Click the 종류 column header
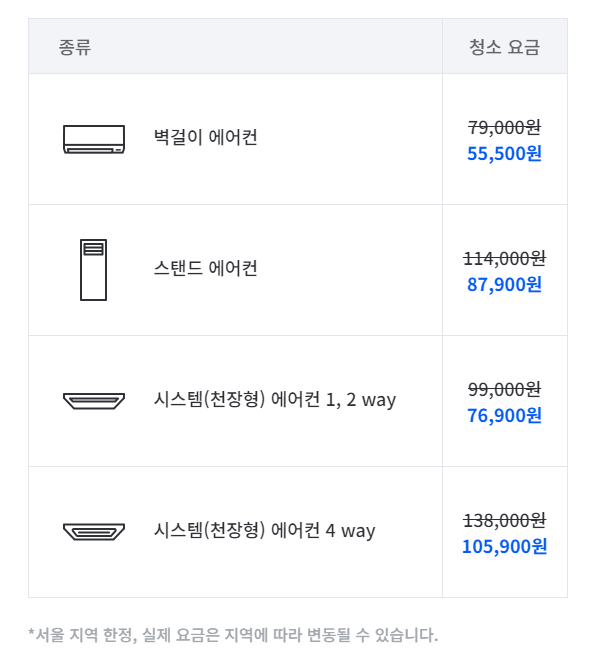Image resolution: width=593 pixels, height=659 pixels. (x=75, y=46)
